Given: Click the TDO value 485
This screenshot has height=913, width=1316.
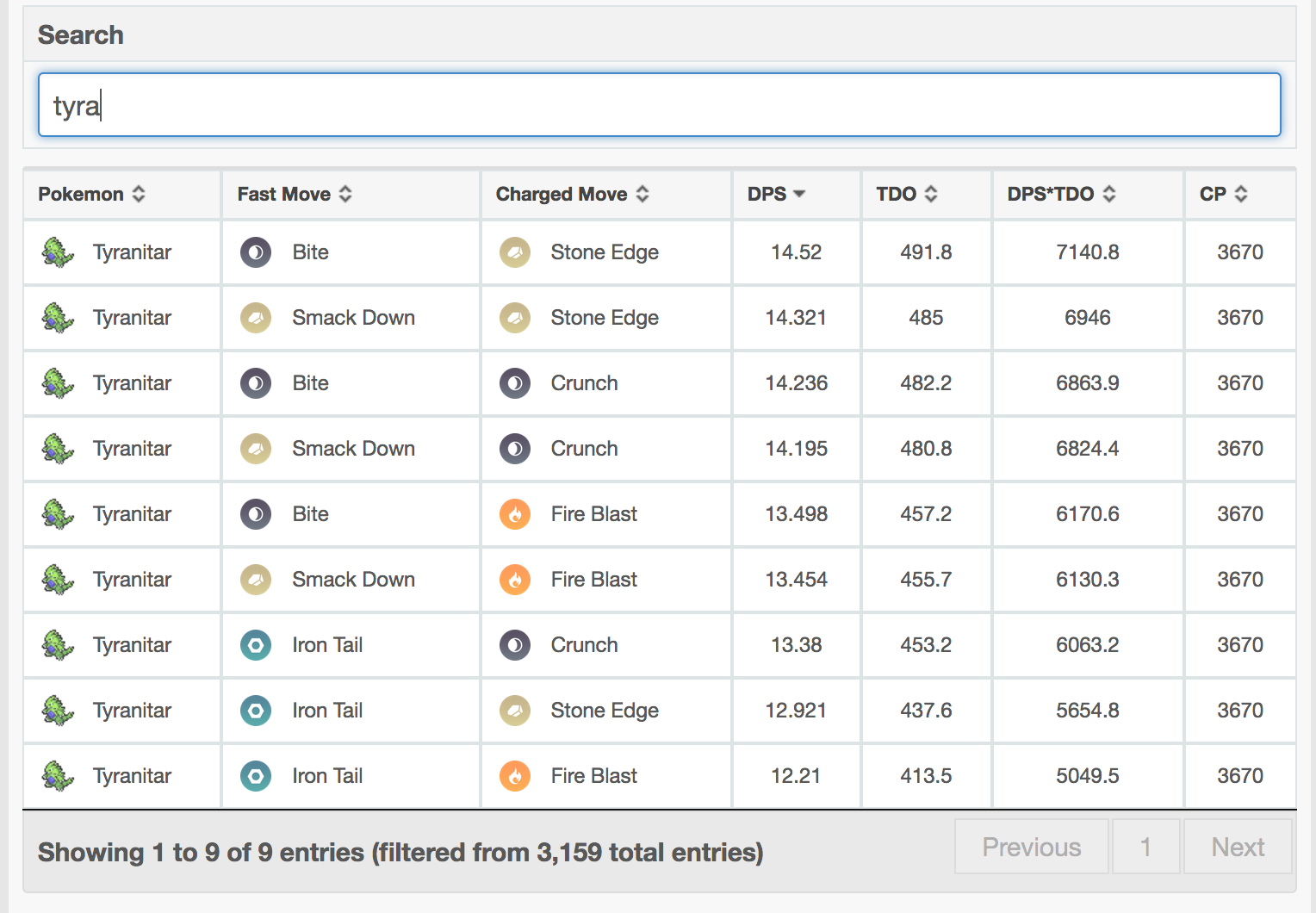Looking at the screenshot, I should [927, 318].
